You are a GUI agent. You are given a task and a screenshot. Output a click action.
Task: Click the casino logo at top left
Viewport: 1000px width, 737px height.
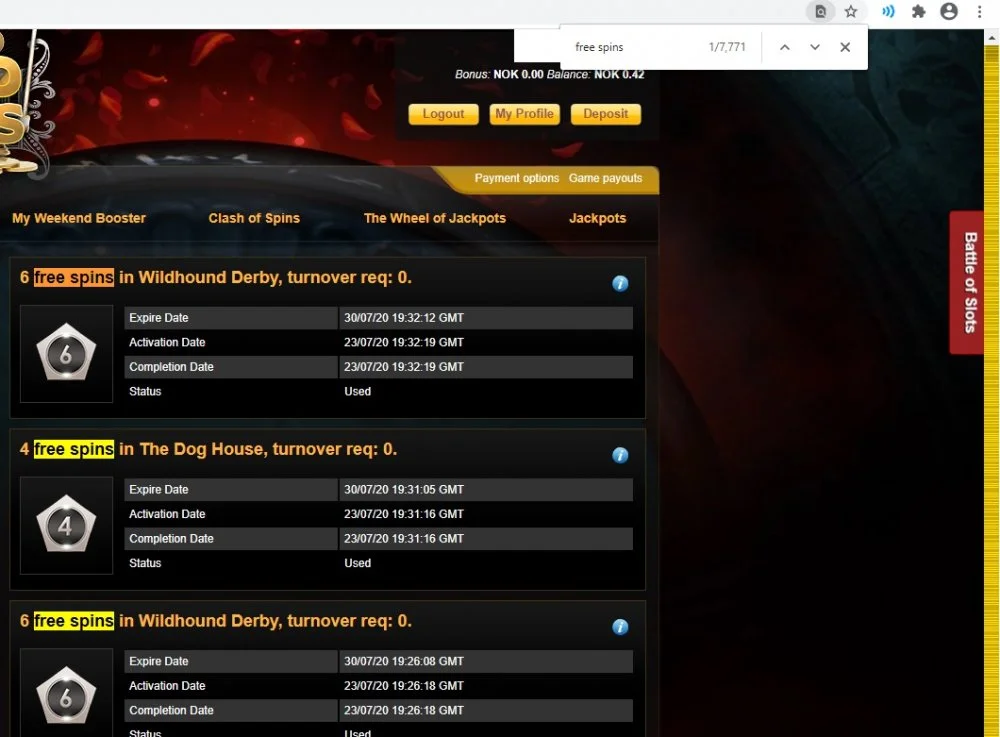point(26,105)
